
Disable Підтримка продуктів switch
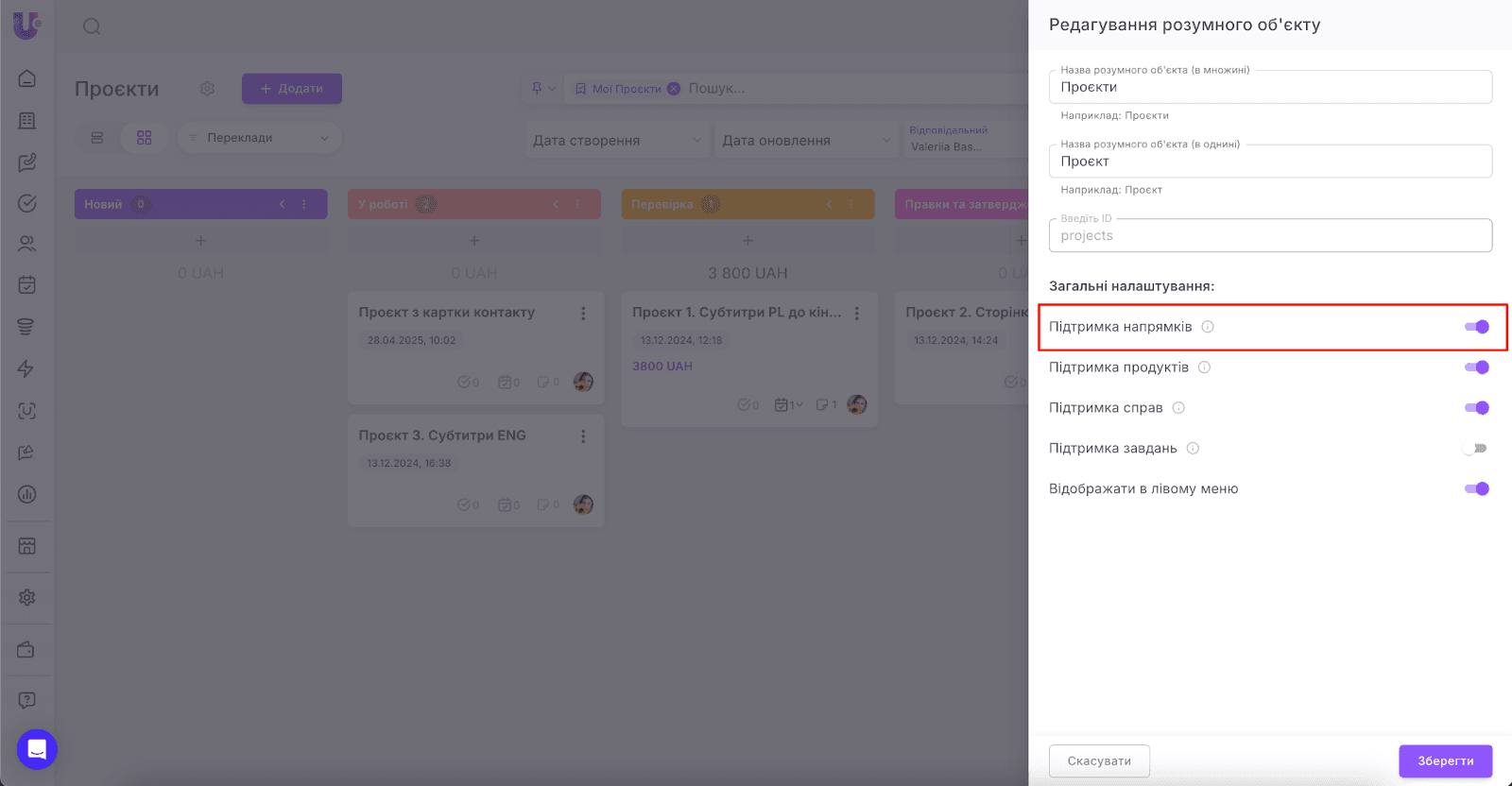(x=1476, y=367)
